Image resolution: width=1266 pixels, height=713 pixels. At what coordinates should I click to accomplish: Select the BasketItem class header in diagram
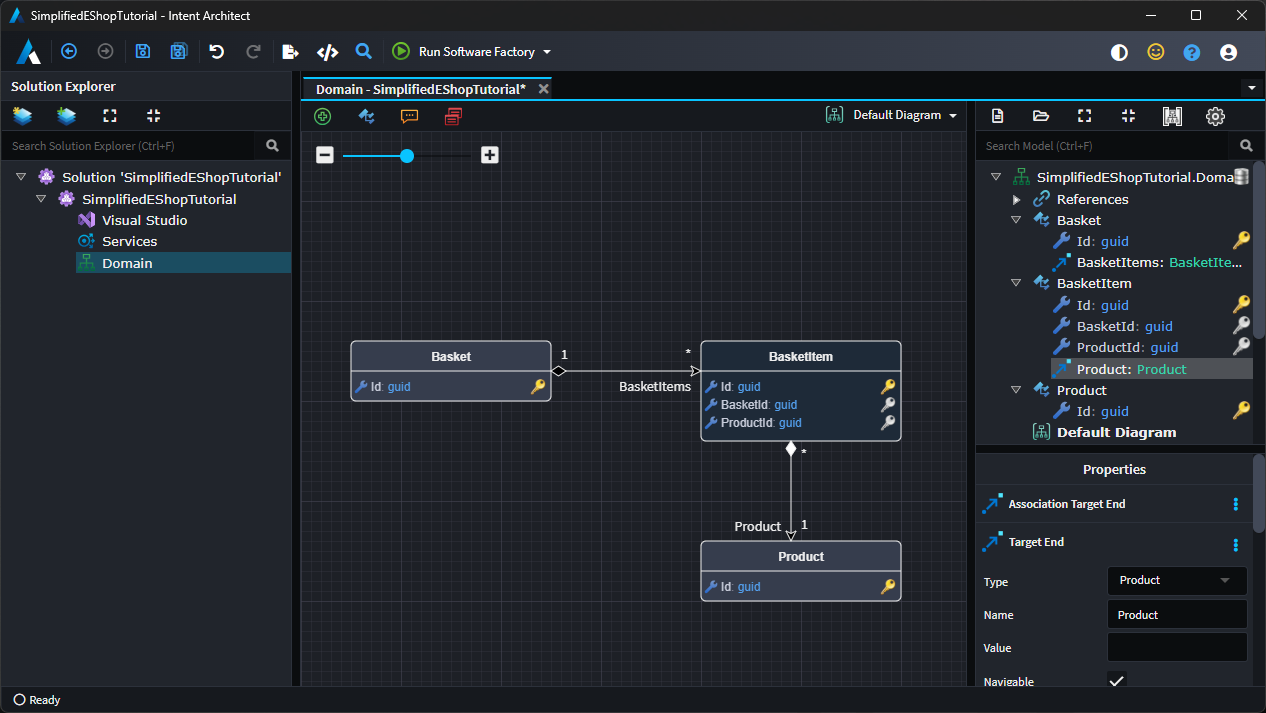point(801,357)
